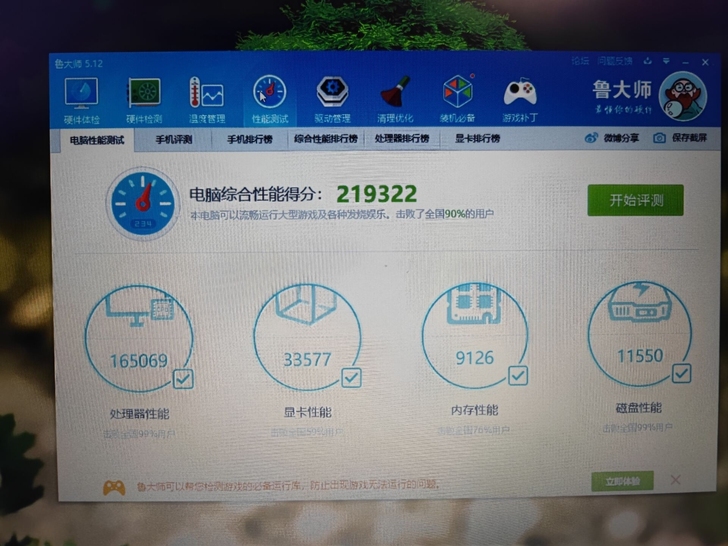This screenshot has width=728, height=546.
Task: Switch to the 手机评测 tab
Action: pyautogui.click(x=174, y=139)
